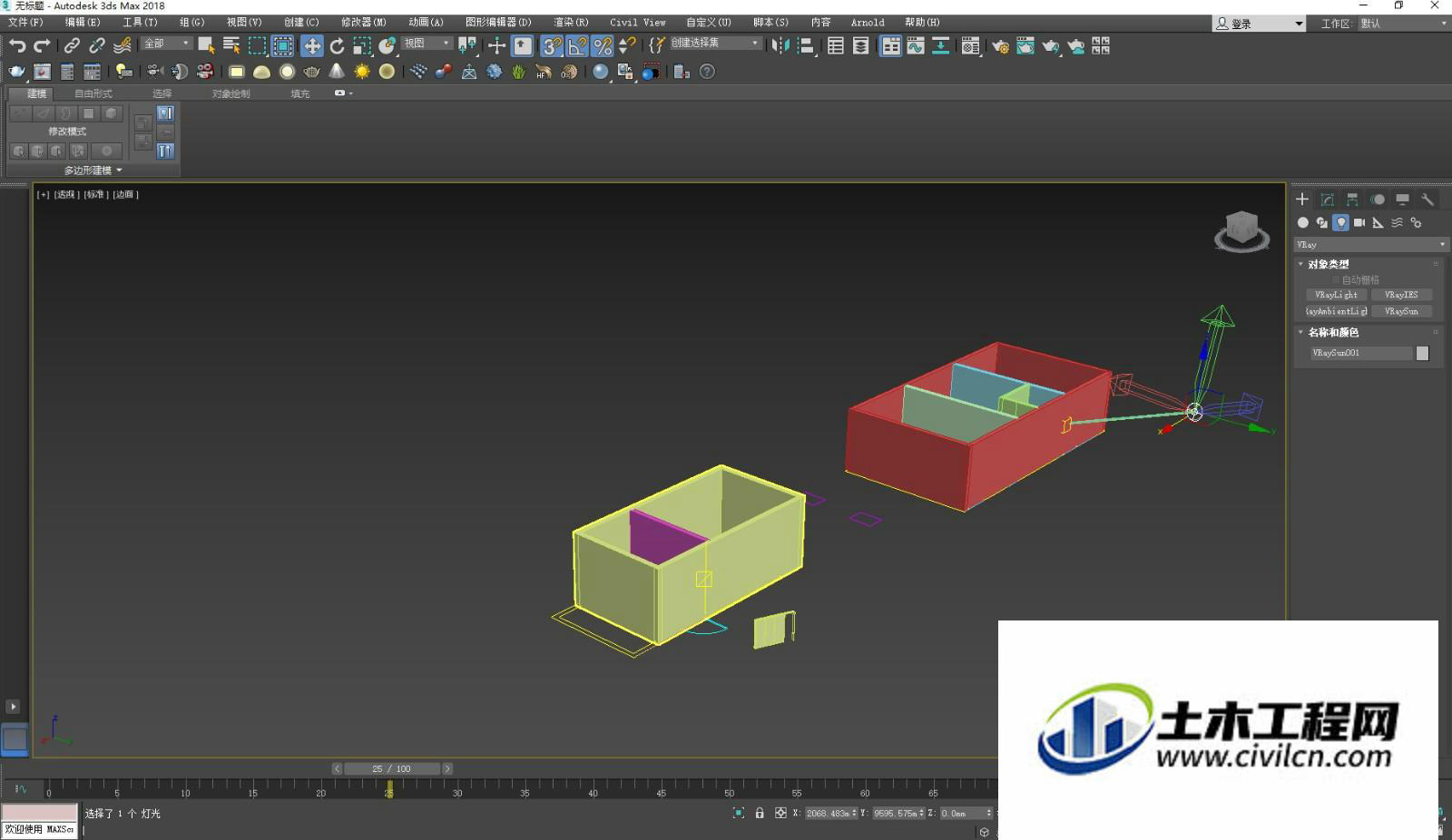Viewport: 1452px width, 840px height.
Task: Activate Select and Scale tool
Action: pyautogui.click(x=362, y=45)
